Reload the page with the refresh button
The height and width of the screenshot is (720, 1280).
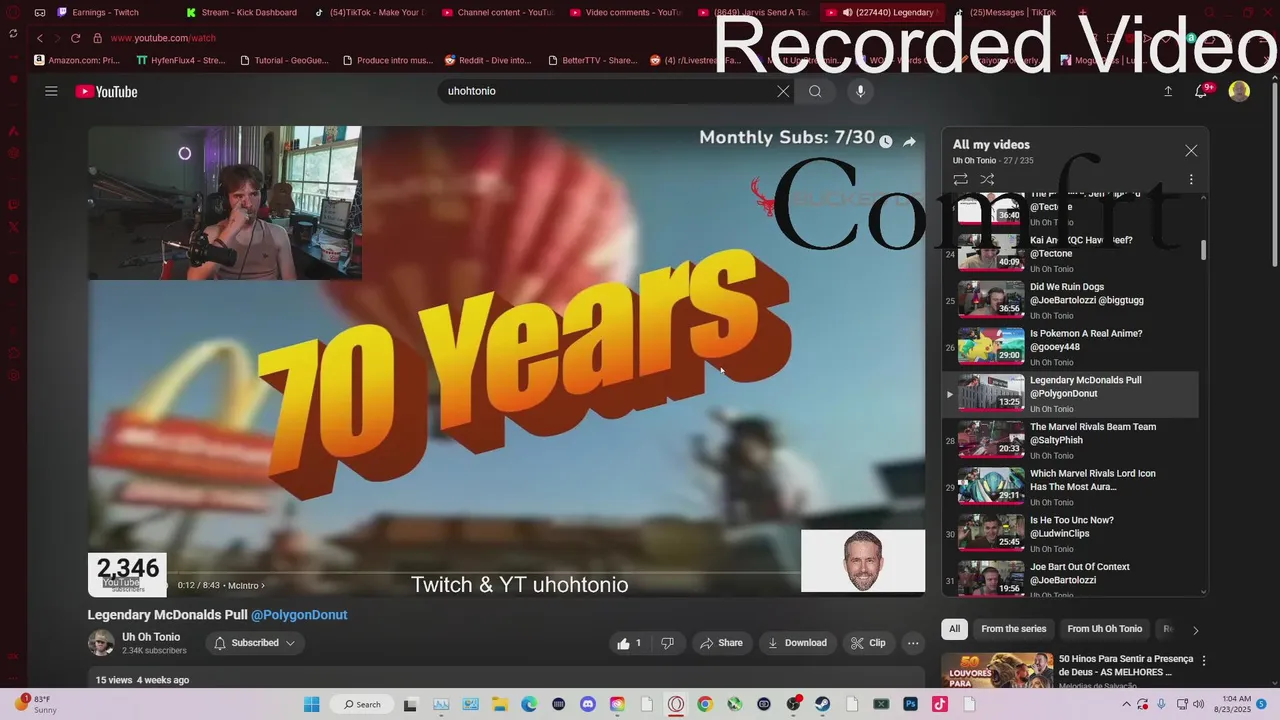75,38
